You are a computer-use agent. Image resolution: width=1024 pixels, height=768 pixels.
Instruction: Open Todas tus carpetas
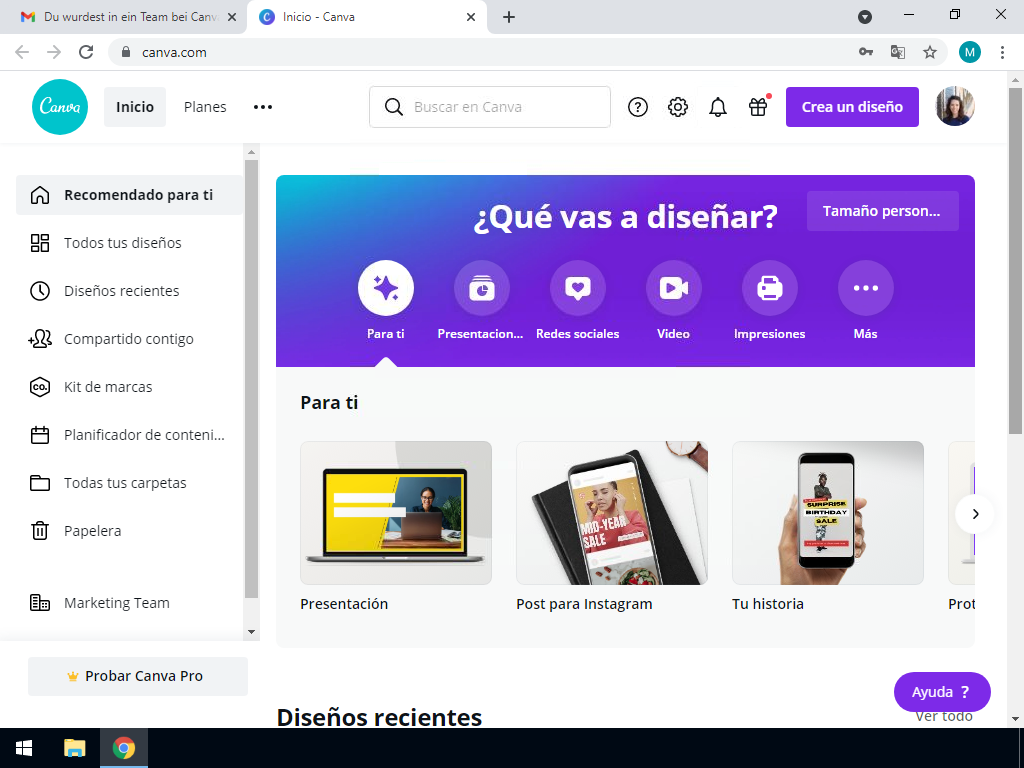[129, 483]
